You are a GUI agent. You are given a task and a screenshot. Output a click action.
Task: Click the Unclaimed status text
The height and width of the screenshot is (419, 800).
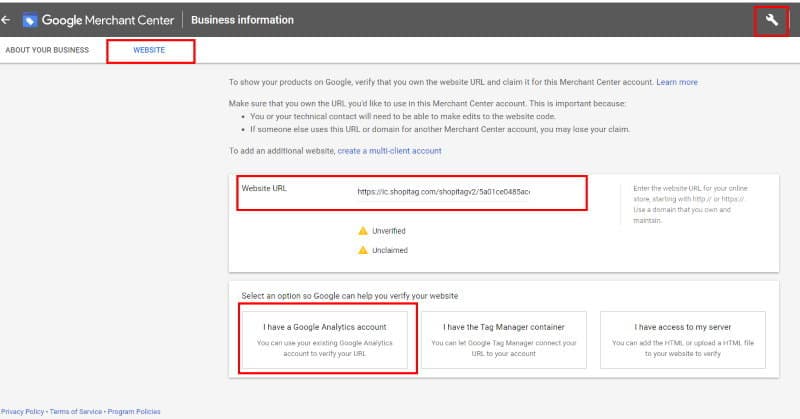[390, 251]
